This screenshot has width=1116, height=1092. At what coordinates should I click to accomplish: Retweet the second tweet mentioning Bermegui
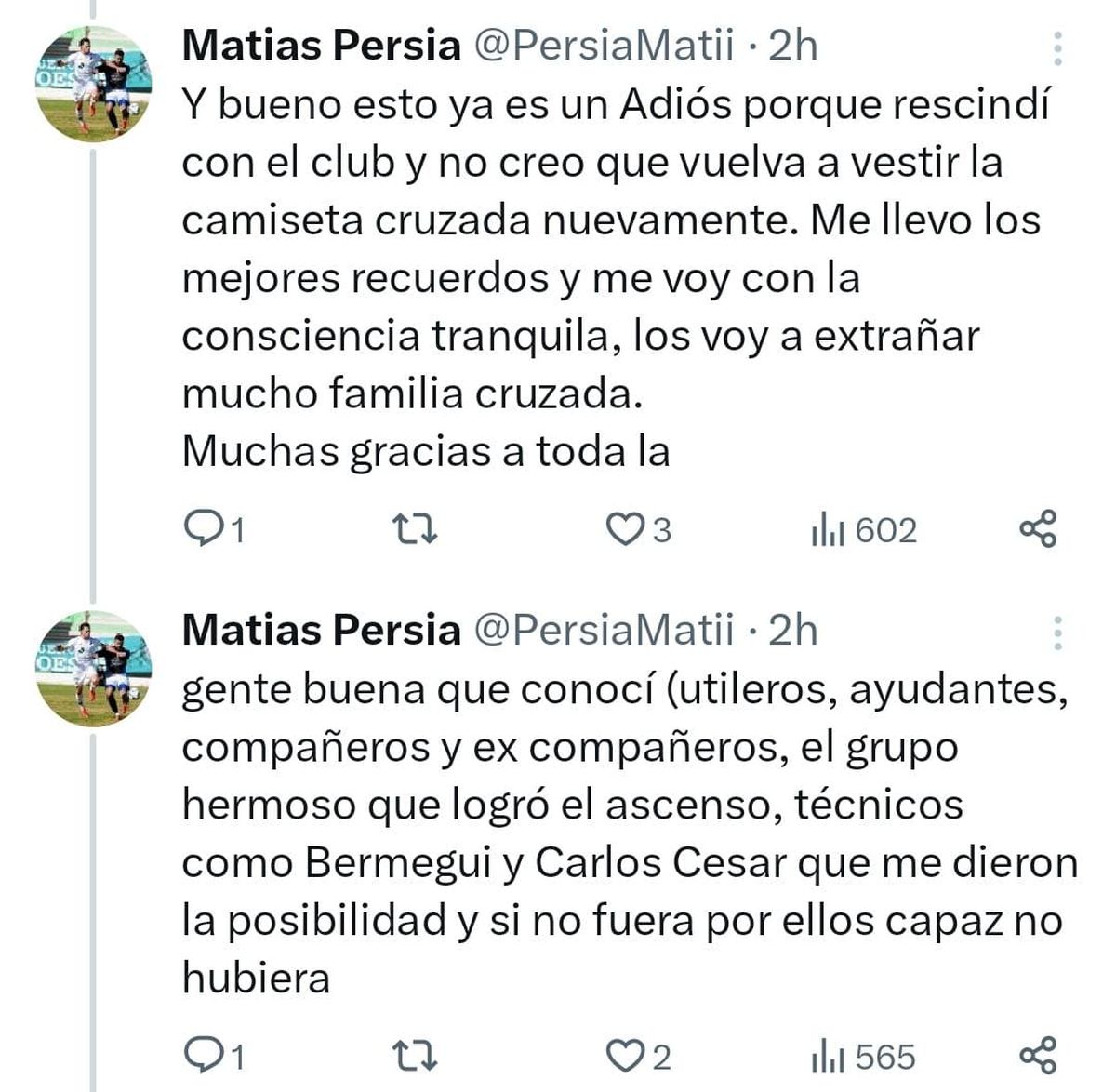[415, 1056]
